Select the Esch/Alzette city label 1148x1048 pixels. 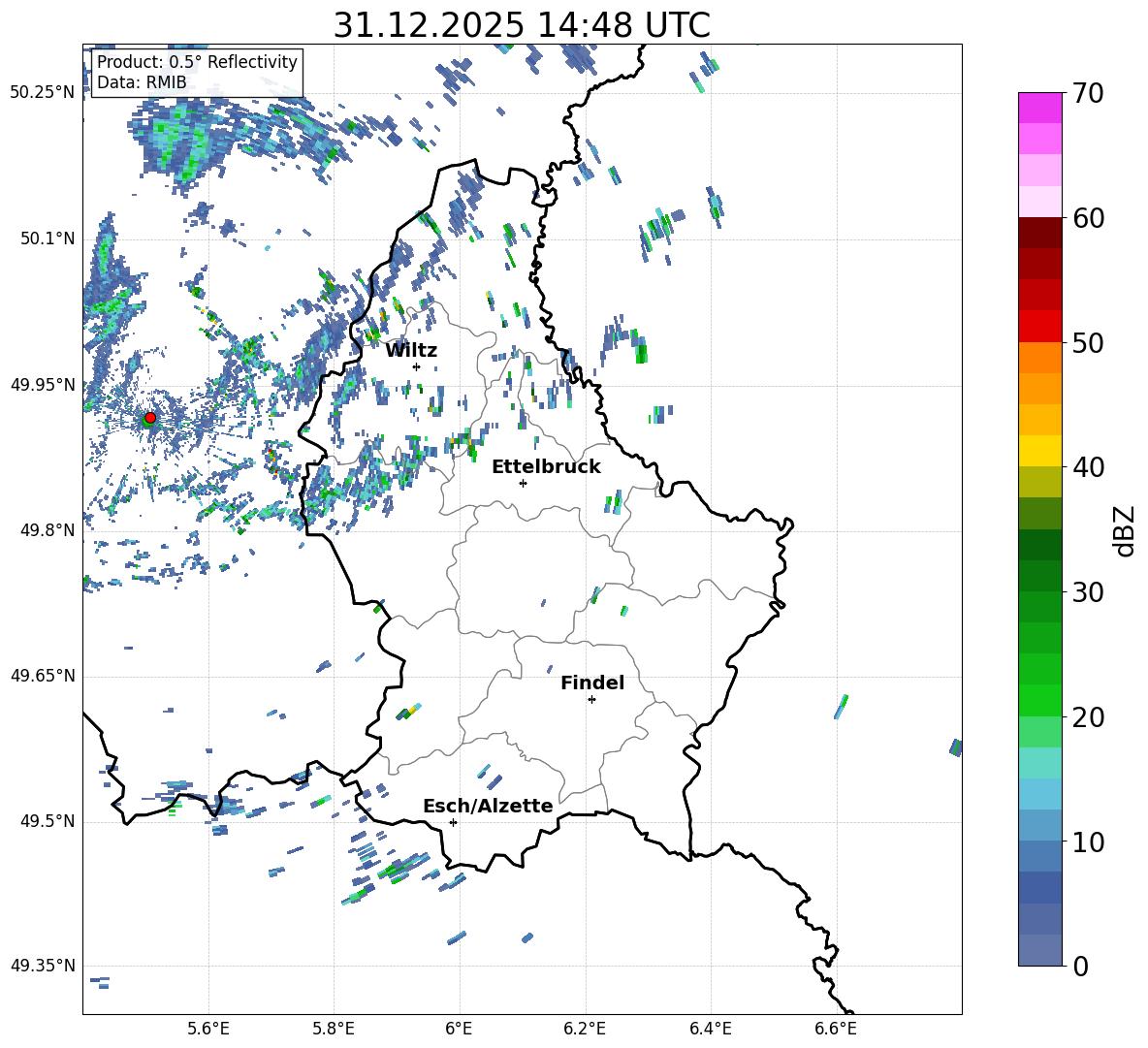pyautogui.click(x=488, y=807)
